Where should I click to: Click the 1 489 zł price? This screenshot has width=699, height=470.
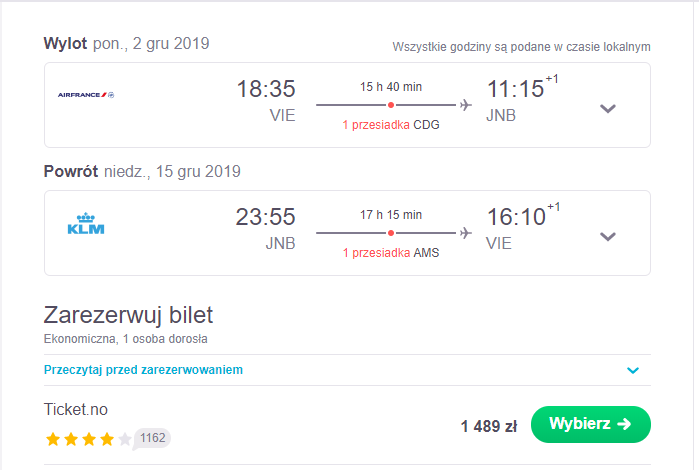[x=489, y=426]
